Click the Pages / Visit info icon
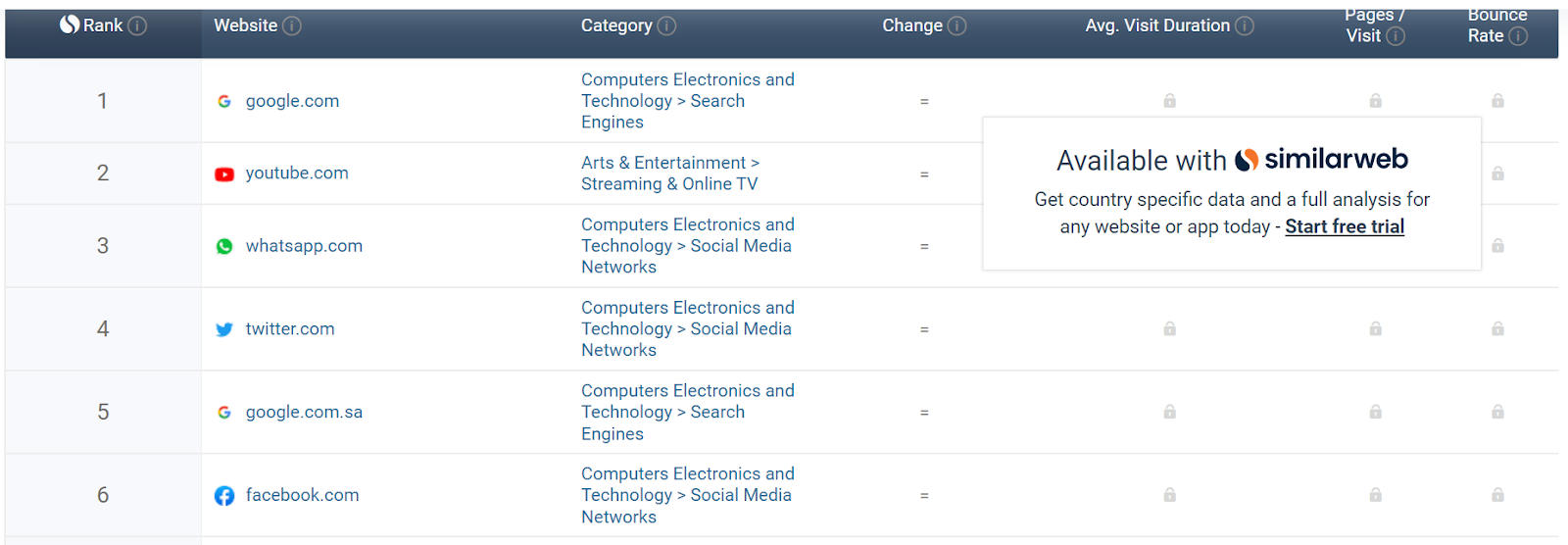This screenshot has height=545, width=1568. 1396,36
